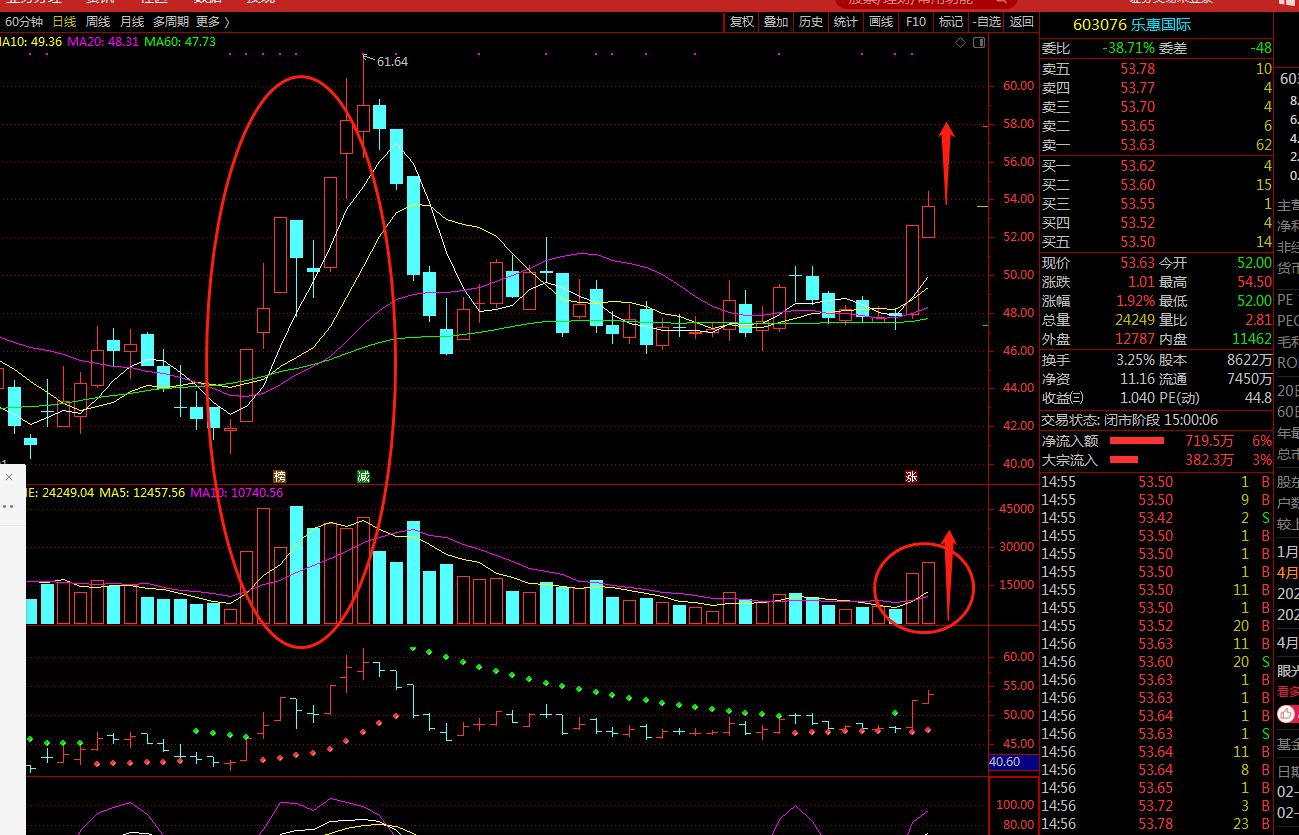The height and width of the screenshot is (835, 1299).
Task: Click the 榜 marker on chart bottom
Action: point(280,476)
